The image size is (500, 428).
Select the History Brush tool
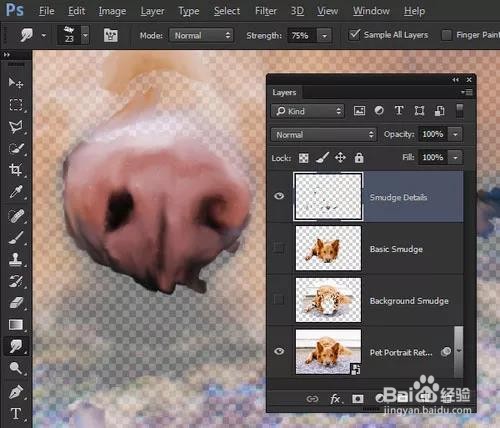pos(16,281)
